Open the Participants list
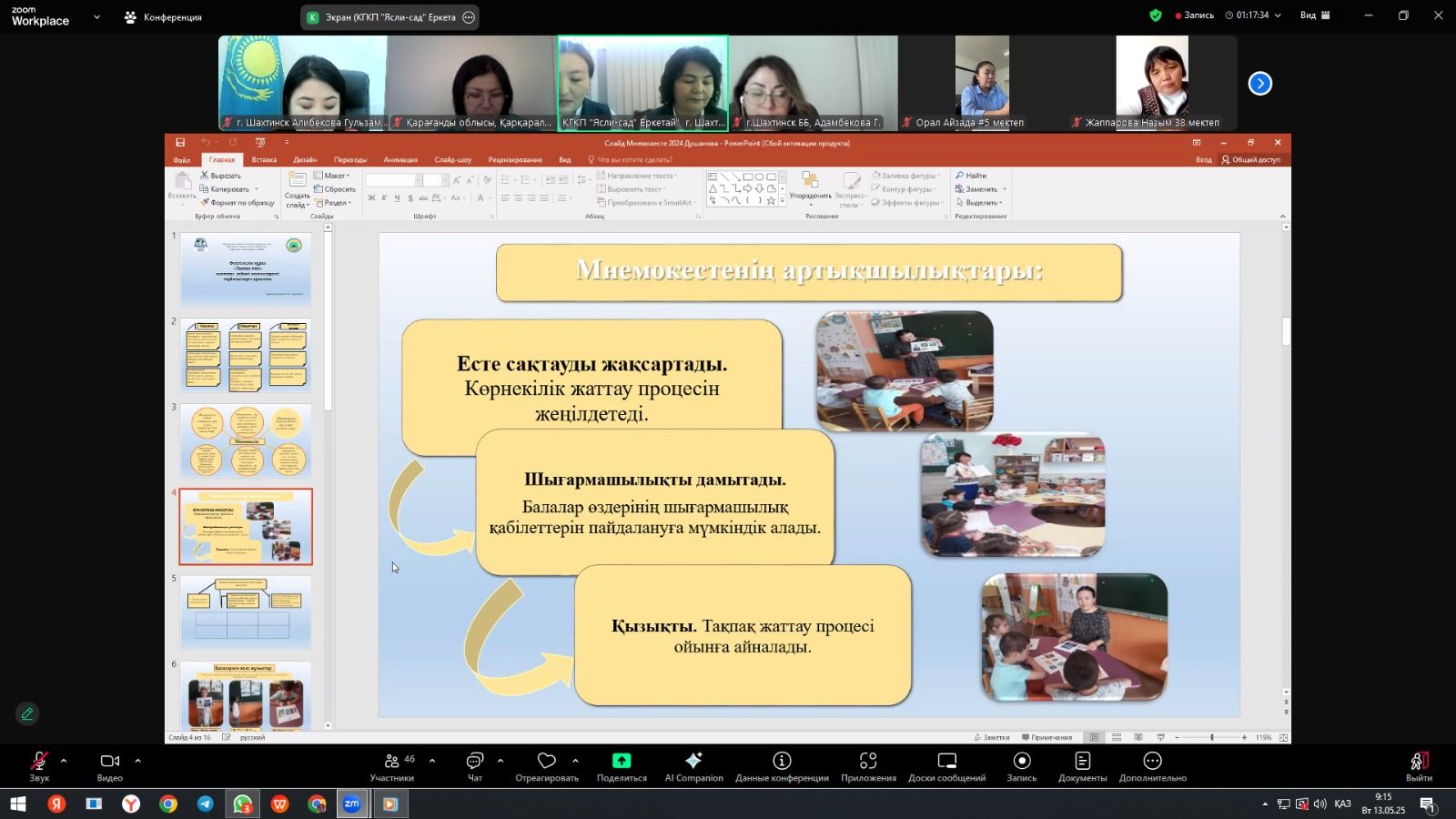 pyautogui.click(x=392, y=765)
